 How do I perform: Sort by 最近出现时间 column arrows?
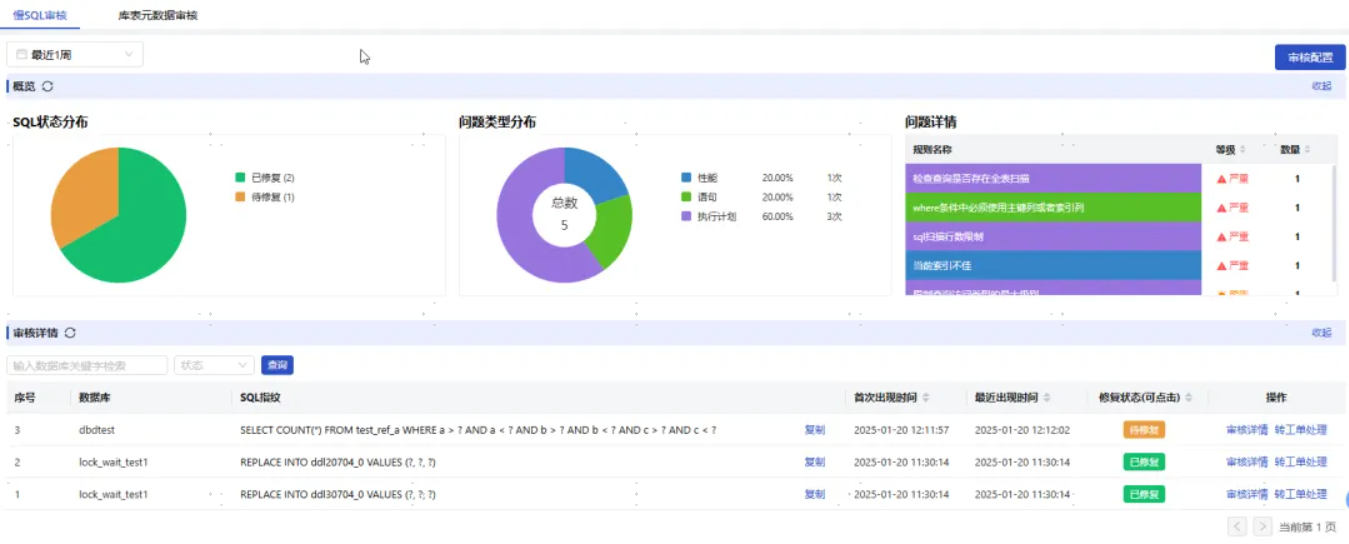click(x=1047, y=398)
